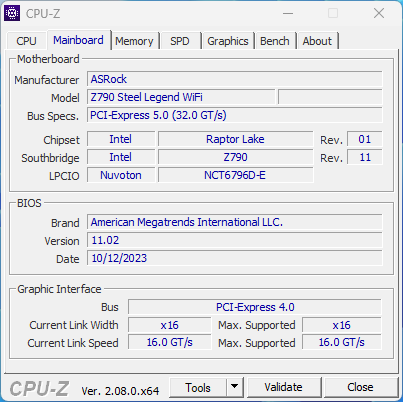The width and height of the screenshot is (403, 402).
Task: Click the Tools button
Action: tap(198, 387)
